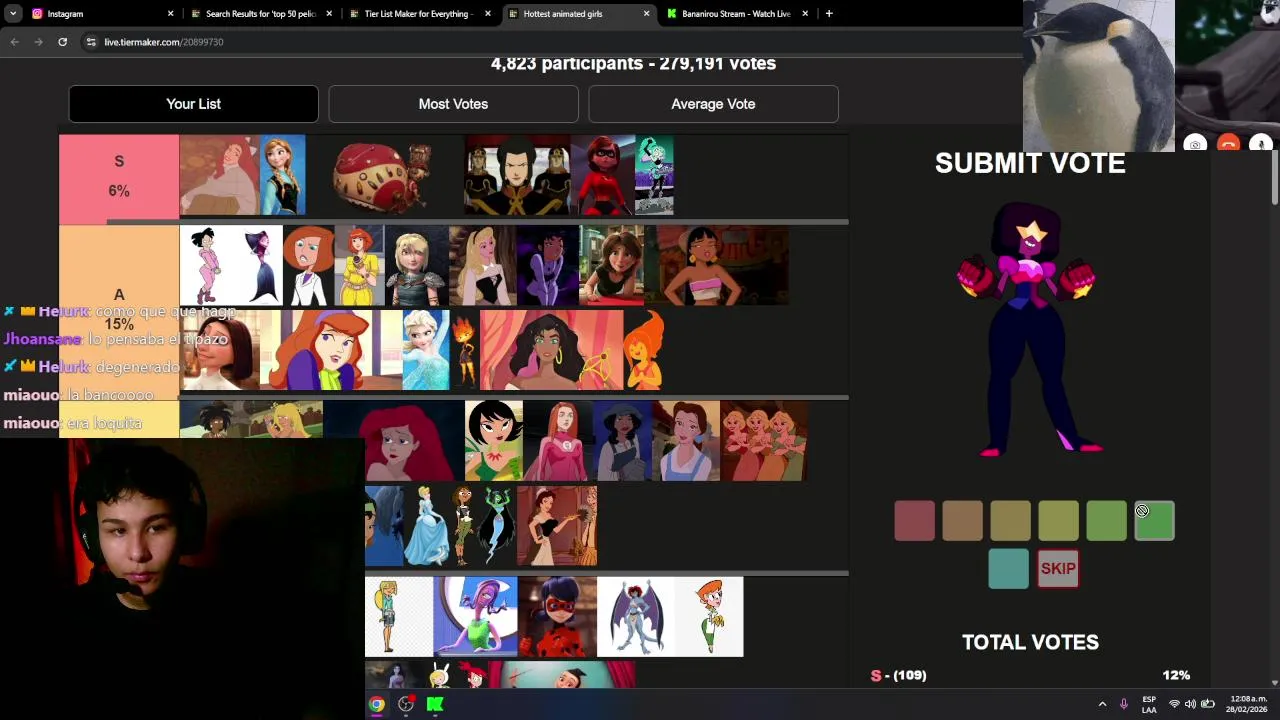The height and width of the screenshot is (720, 1280).
Task: Open the Kick app in taskbar
Action: 435,704
